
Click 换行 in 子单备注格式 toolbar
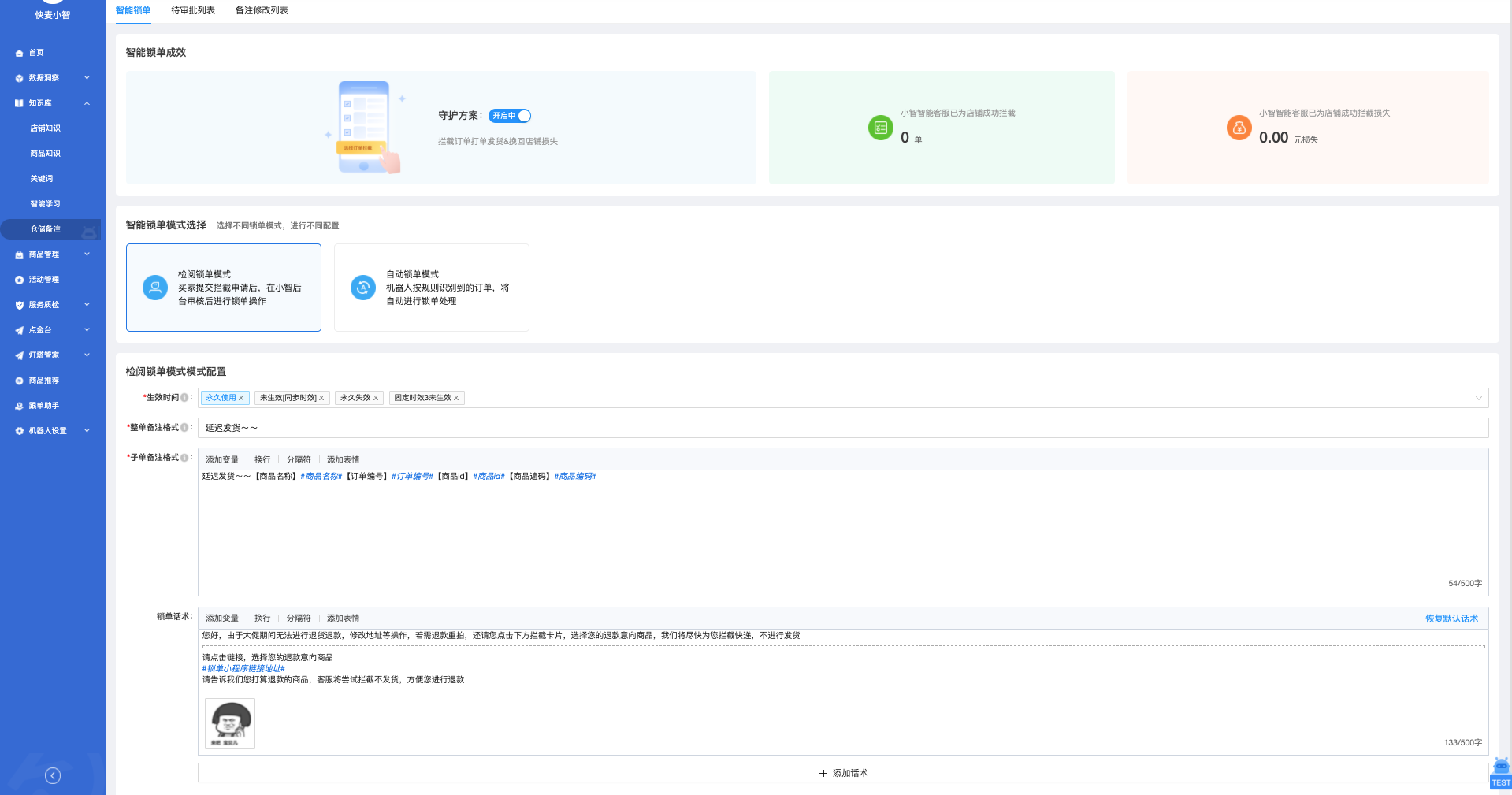click(262, 459)
